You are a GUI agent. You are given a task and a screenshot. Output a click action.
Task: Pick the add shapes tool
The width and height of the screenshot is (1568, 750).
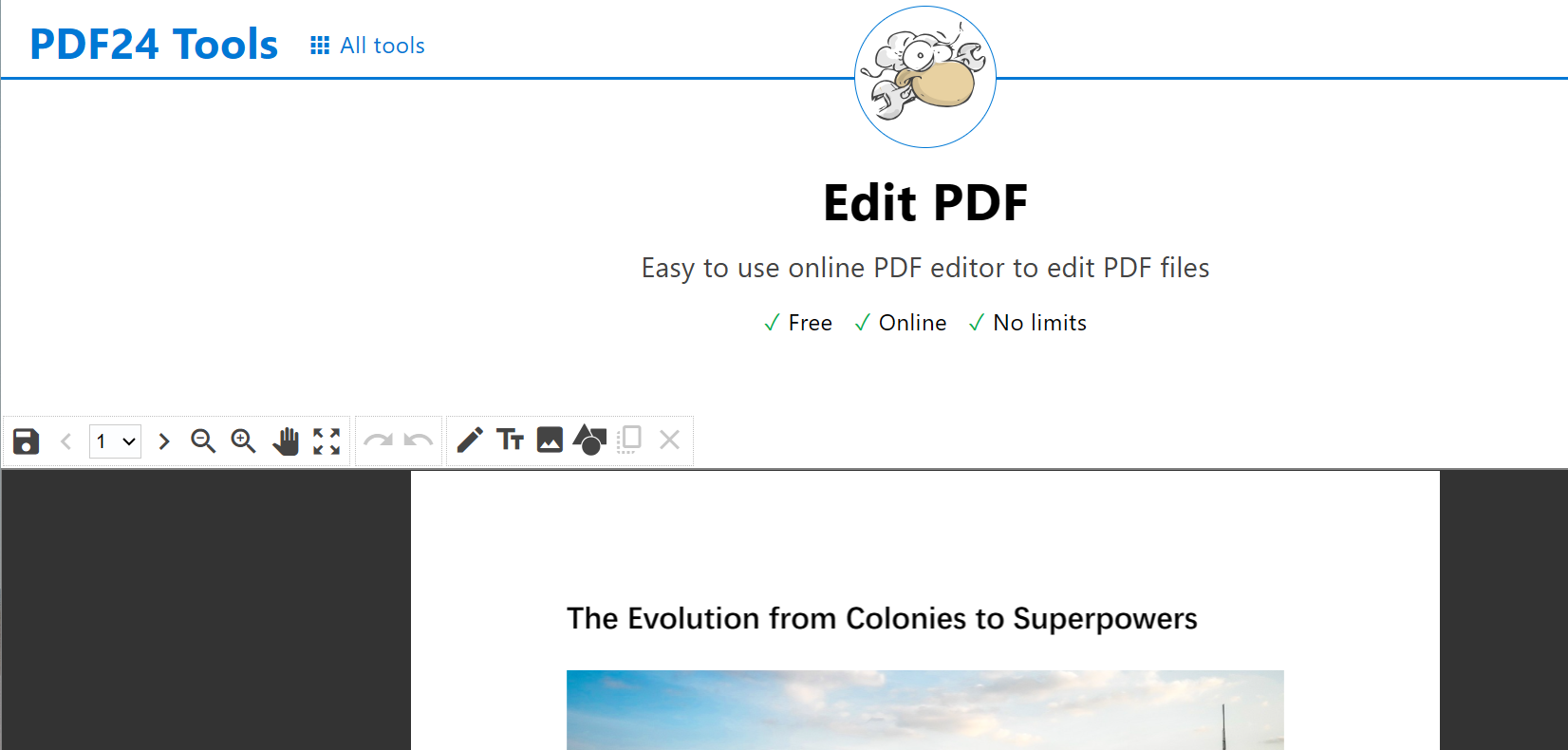click(x=589, y=440)
